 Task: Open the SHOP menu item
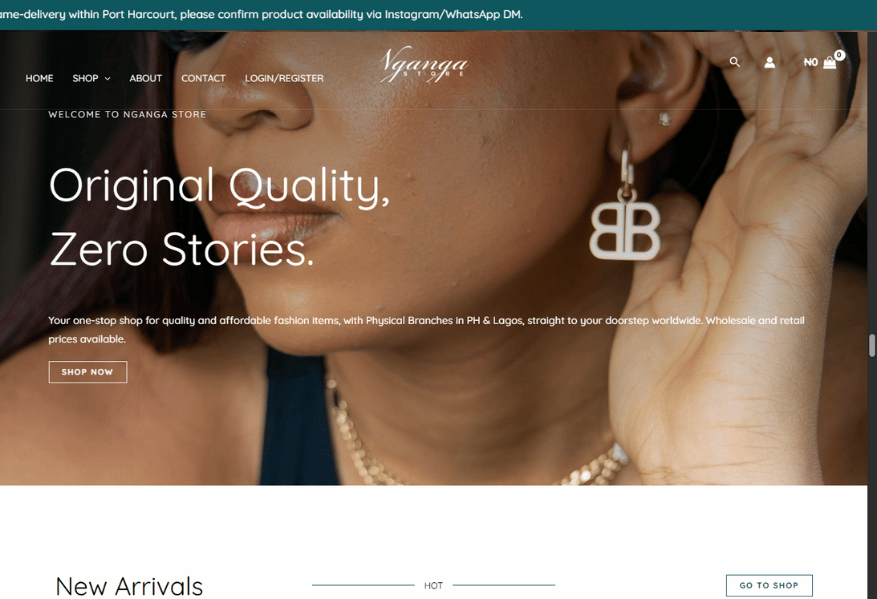pyautogui.click(x=85, y=78)
